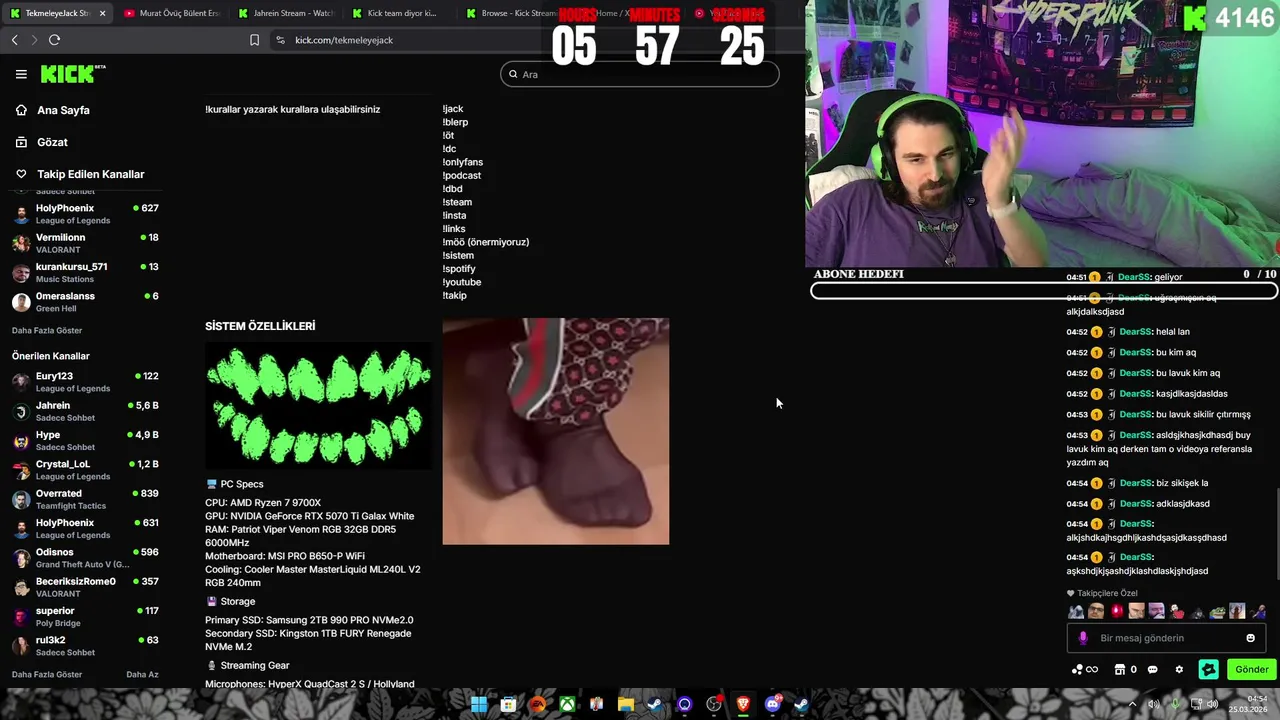Click the Abone Hedefi progress bar
1280x720 pixels.
[1044, 291]
